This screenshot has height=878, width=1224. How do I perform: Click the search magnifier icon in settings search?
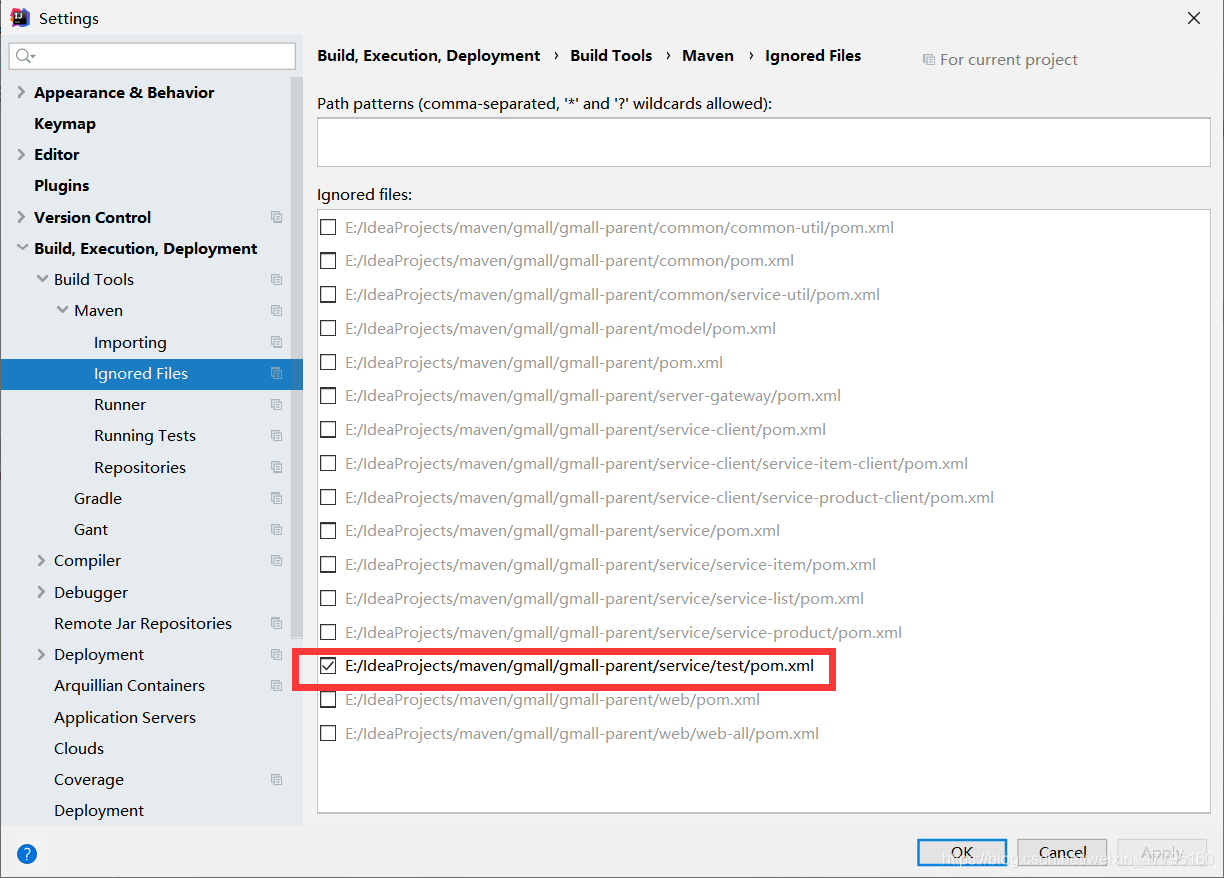pyautogui.click(x=25, y=56)
